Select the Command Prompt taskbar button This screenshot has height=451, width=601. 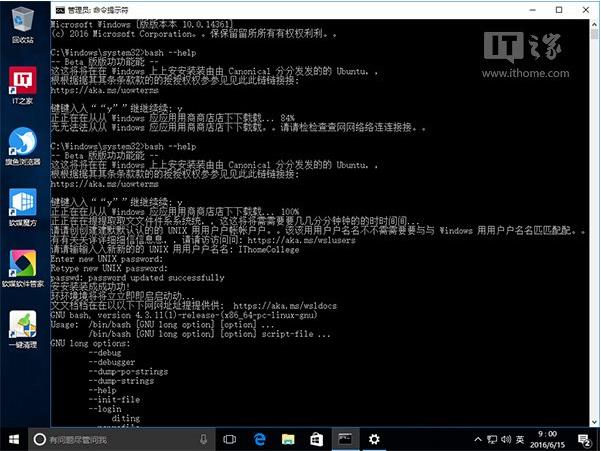click(x=345, y=439)
